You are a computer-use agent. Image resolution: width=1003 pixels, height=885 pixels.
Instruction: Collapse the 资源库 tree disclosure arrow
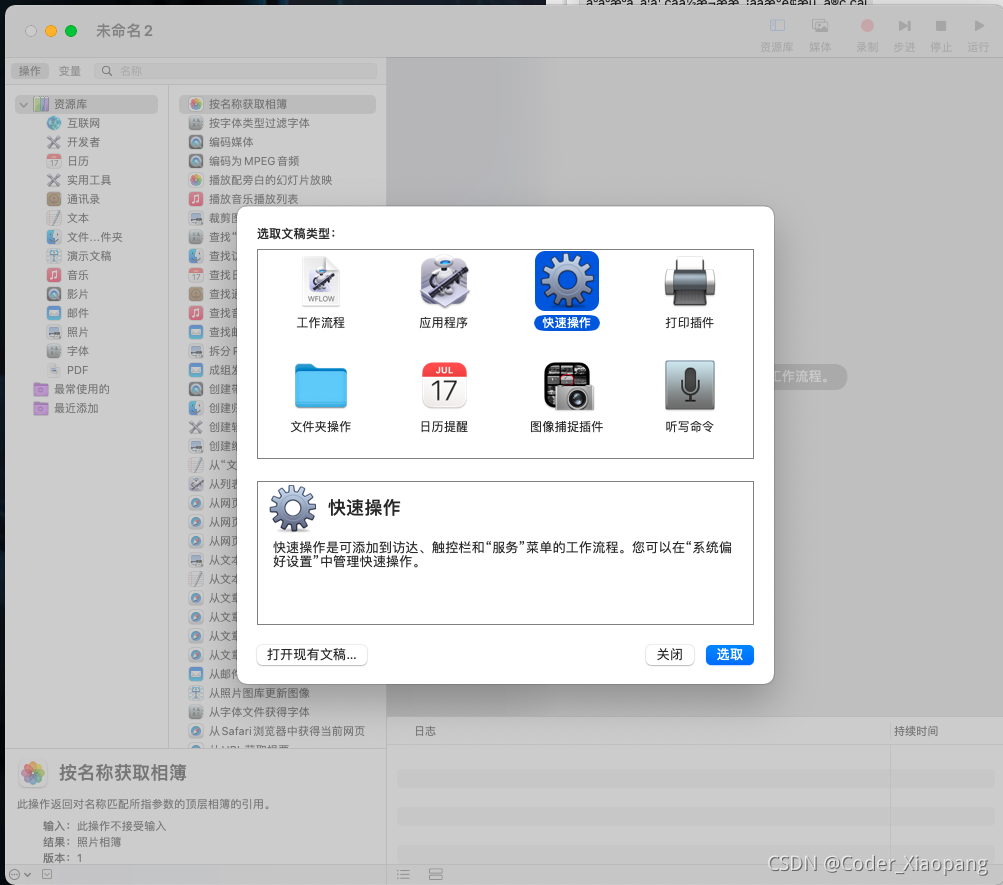pos(24,104)
